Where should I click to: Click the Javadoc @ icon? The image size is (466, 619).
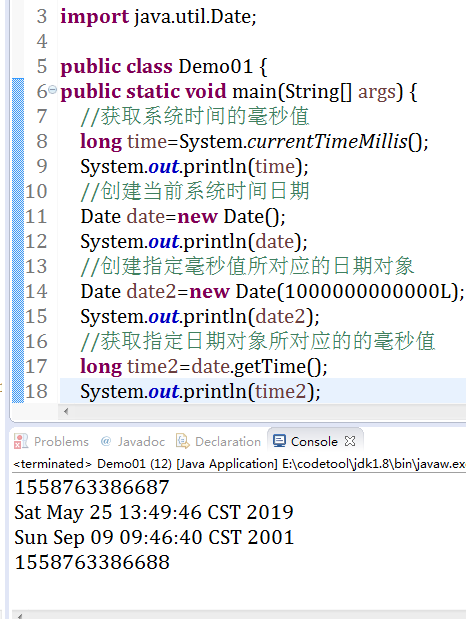point(105,441)
